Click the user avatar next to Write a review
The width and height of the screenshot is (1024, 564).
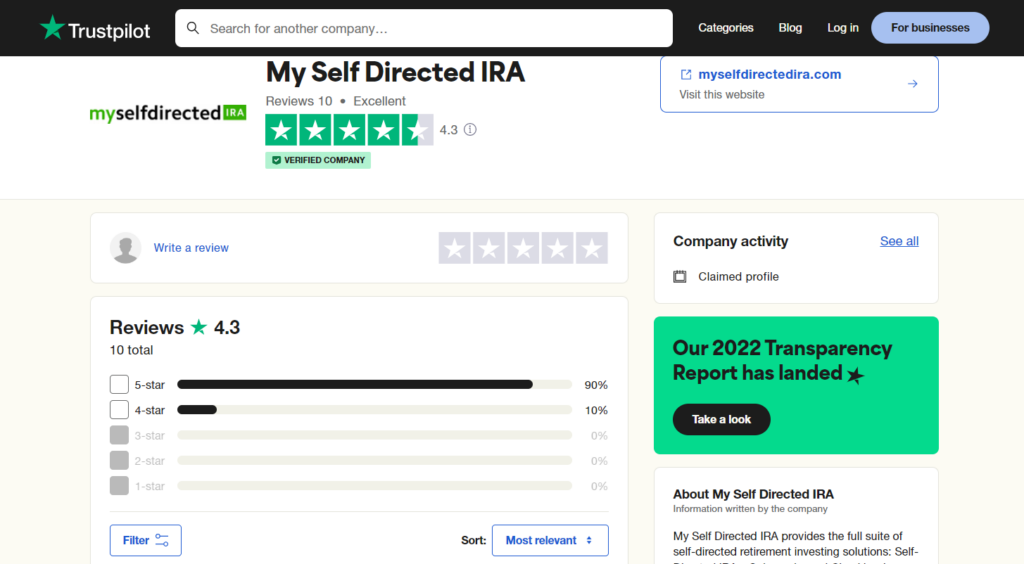(125, 248)
